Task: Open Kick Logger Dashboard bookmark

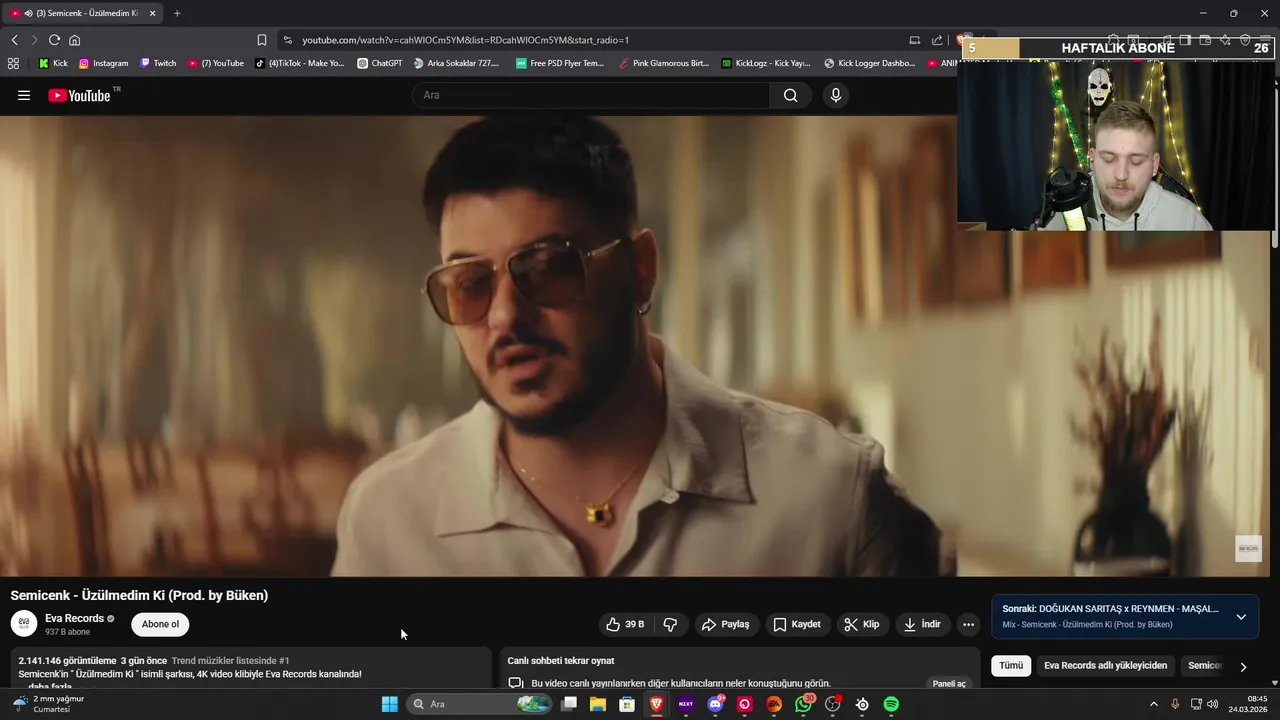Action: click(869, 63)
